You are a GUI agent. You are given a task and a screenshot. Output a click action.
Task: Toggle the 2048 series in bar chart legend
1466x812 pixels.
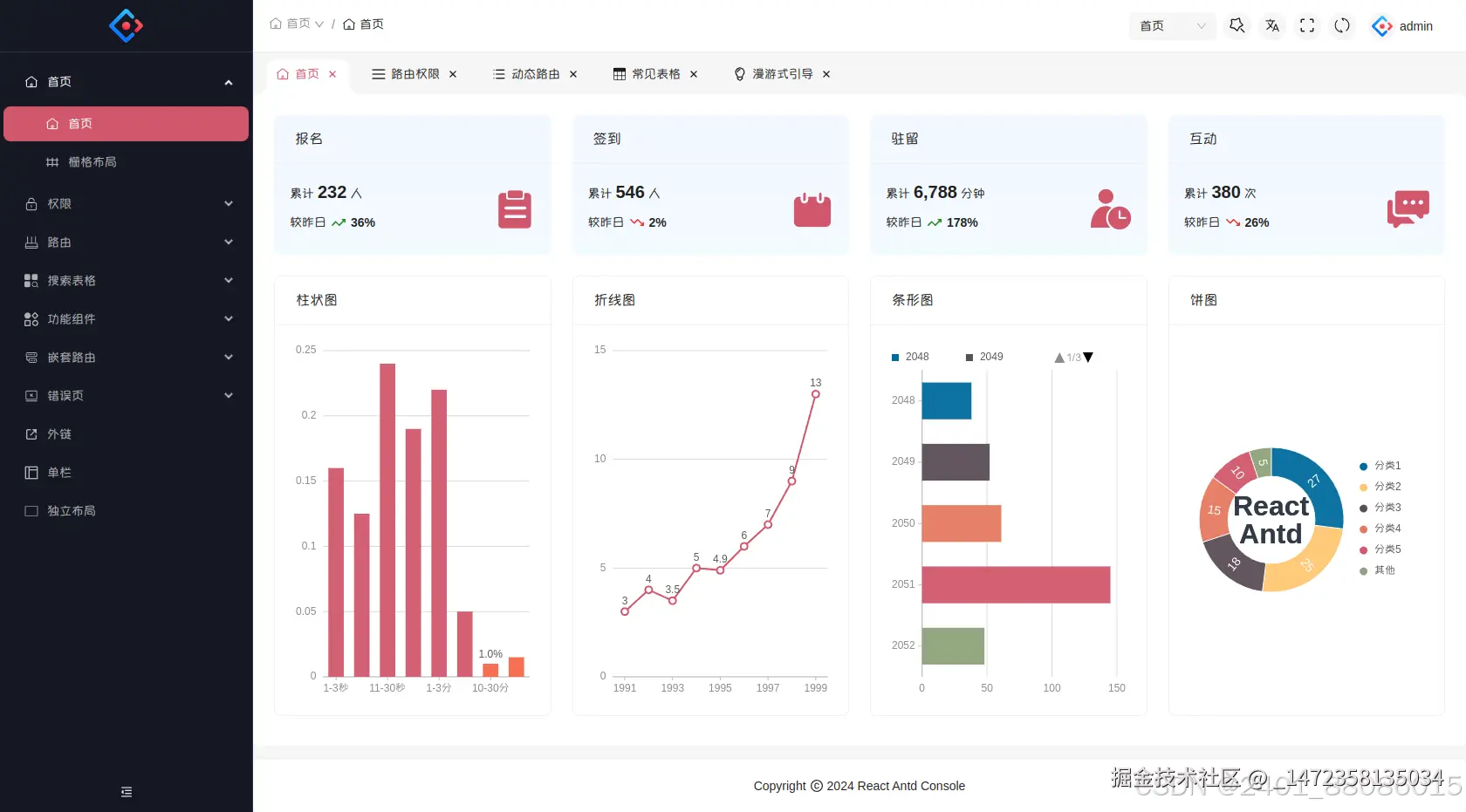point(909,357)
